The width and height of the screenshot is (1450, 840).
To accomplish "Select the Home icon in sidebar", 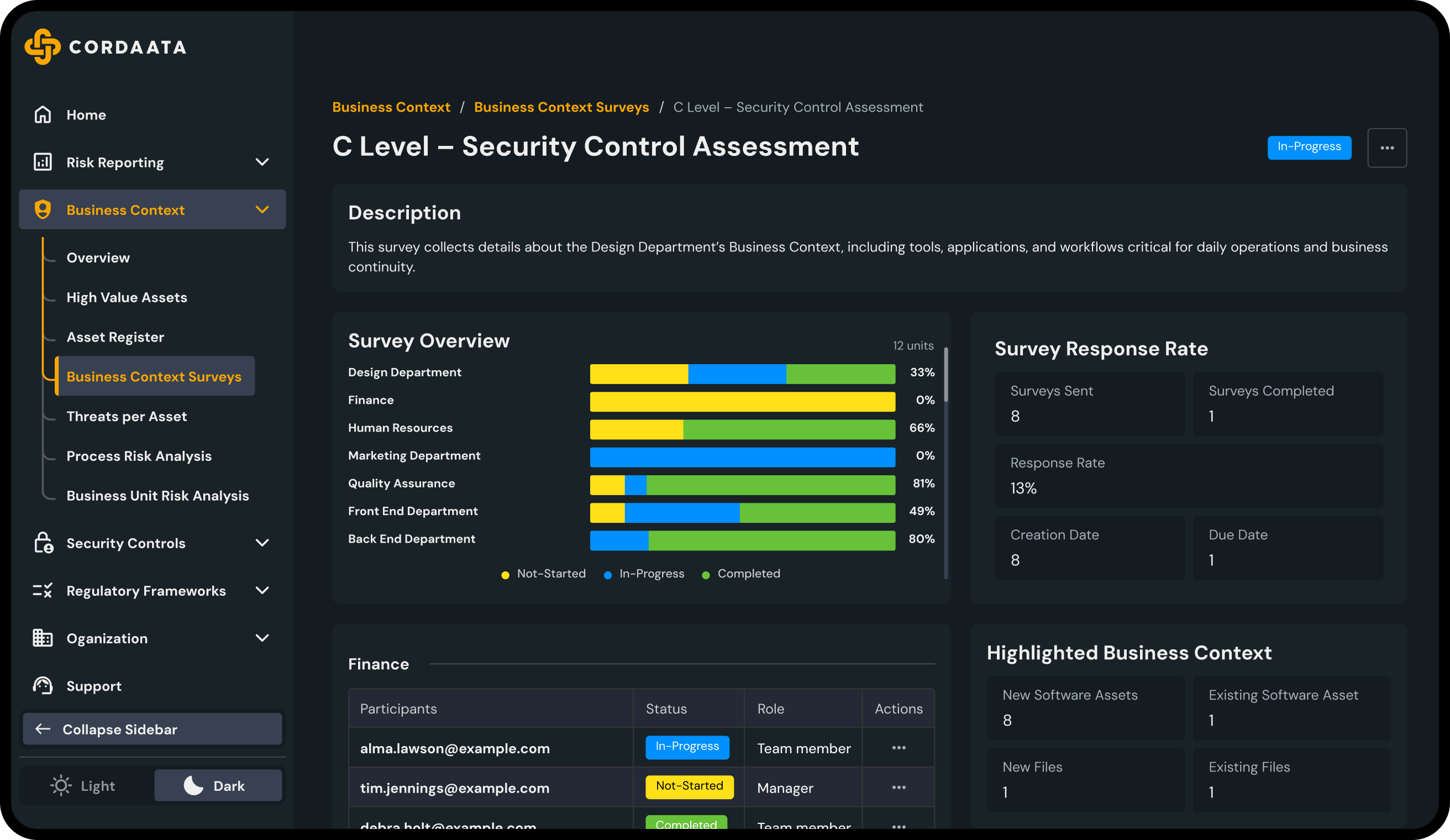I will [43, 114].
